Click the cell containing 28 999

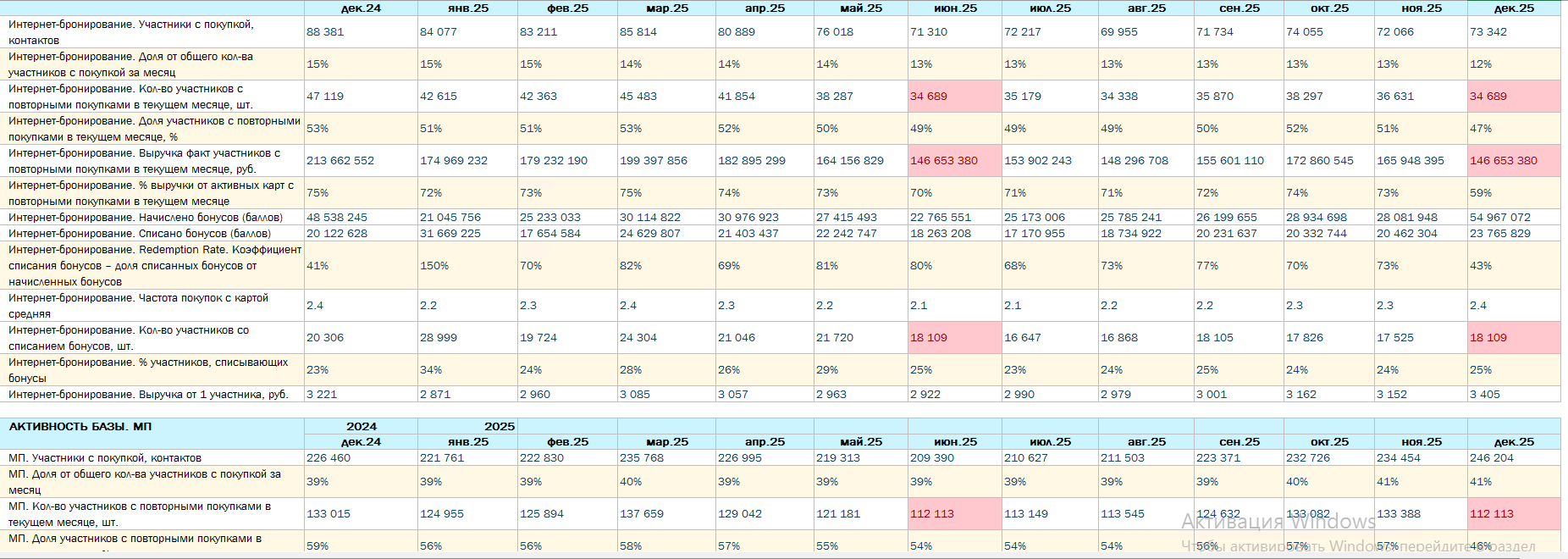coord(467,338)
